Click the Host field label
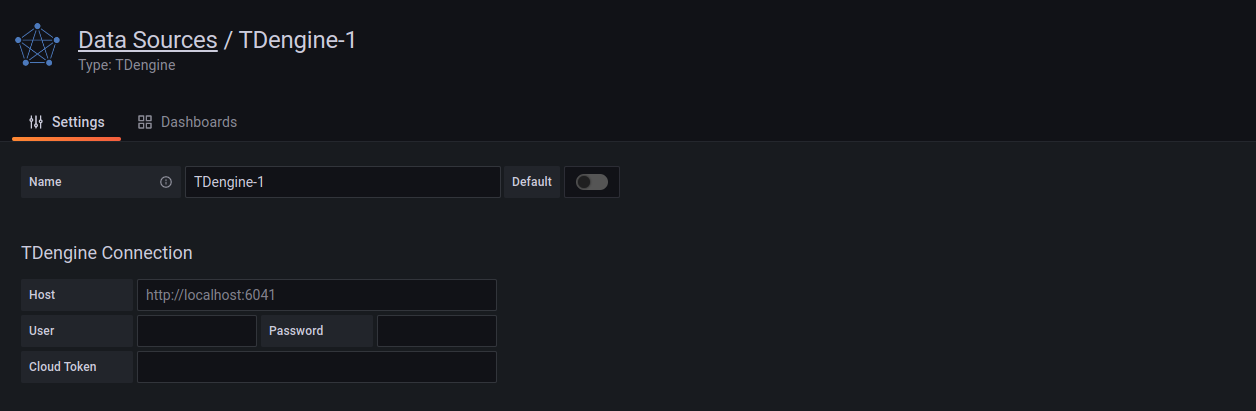The image size is (1256, 411). tap(43, 295)
